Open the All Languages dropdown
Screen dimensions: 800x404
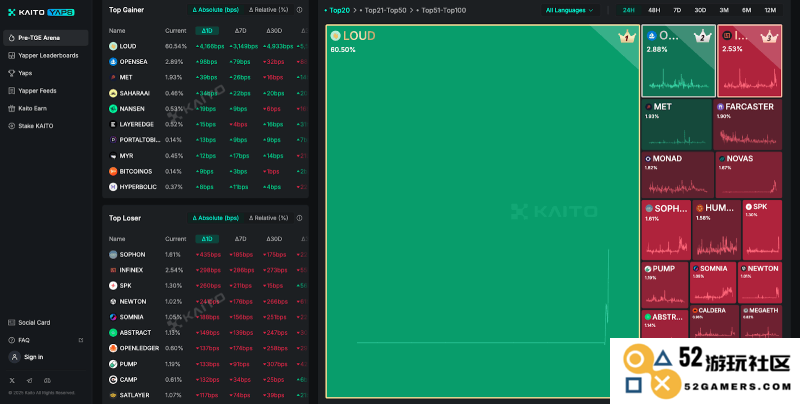(x=569, y=10)
